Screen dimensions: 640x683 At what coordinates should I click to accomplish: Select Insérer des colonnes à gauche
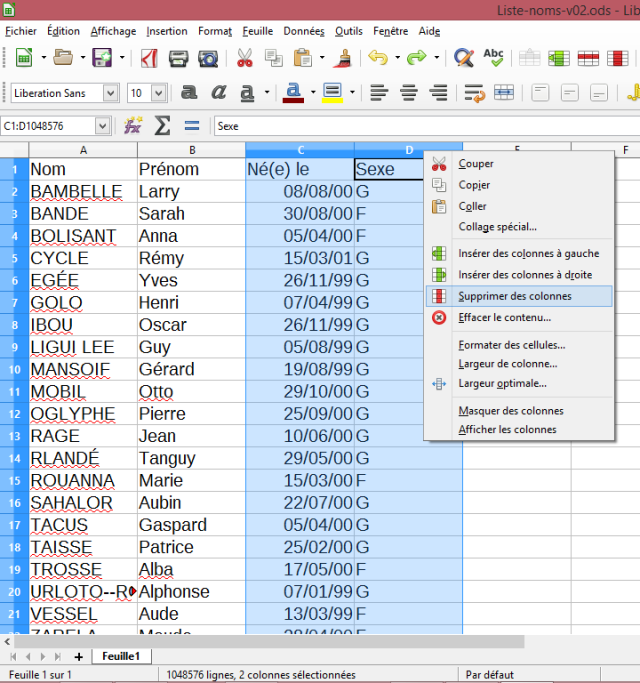pyautogui.click(x=528, y=253)
